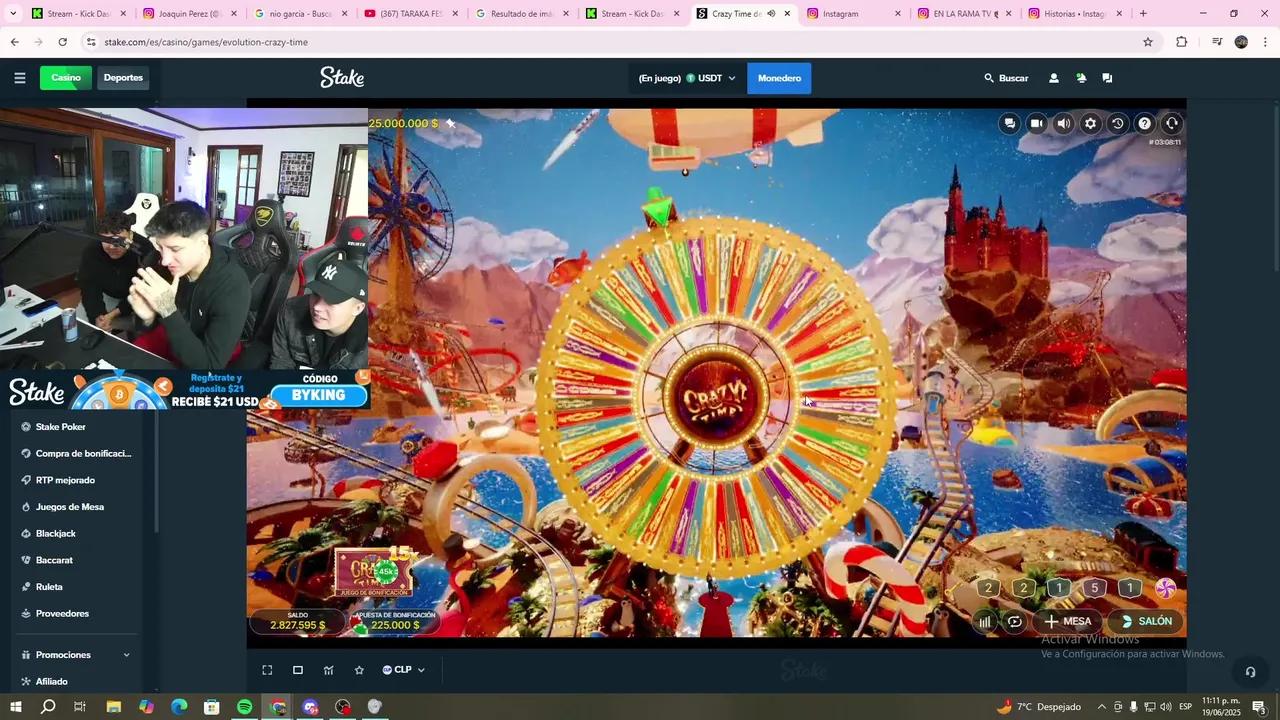
Task: Bookmark this page star icon
Action: (1148, 42)
